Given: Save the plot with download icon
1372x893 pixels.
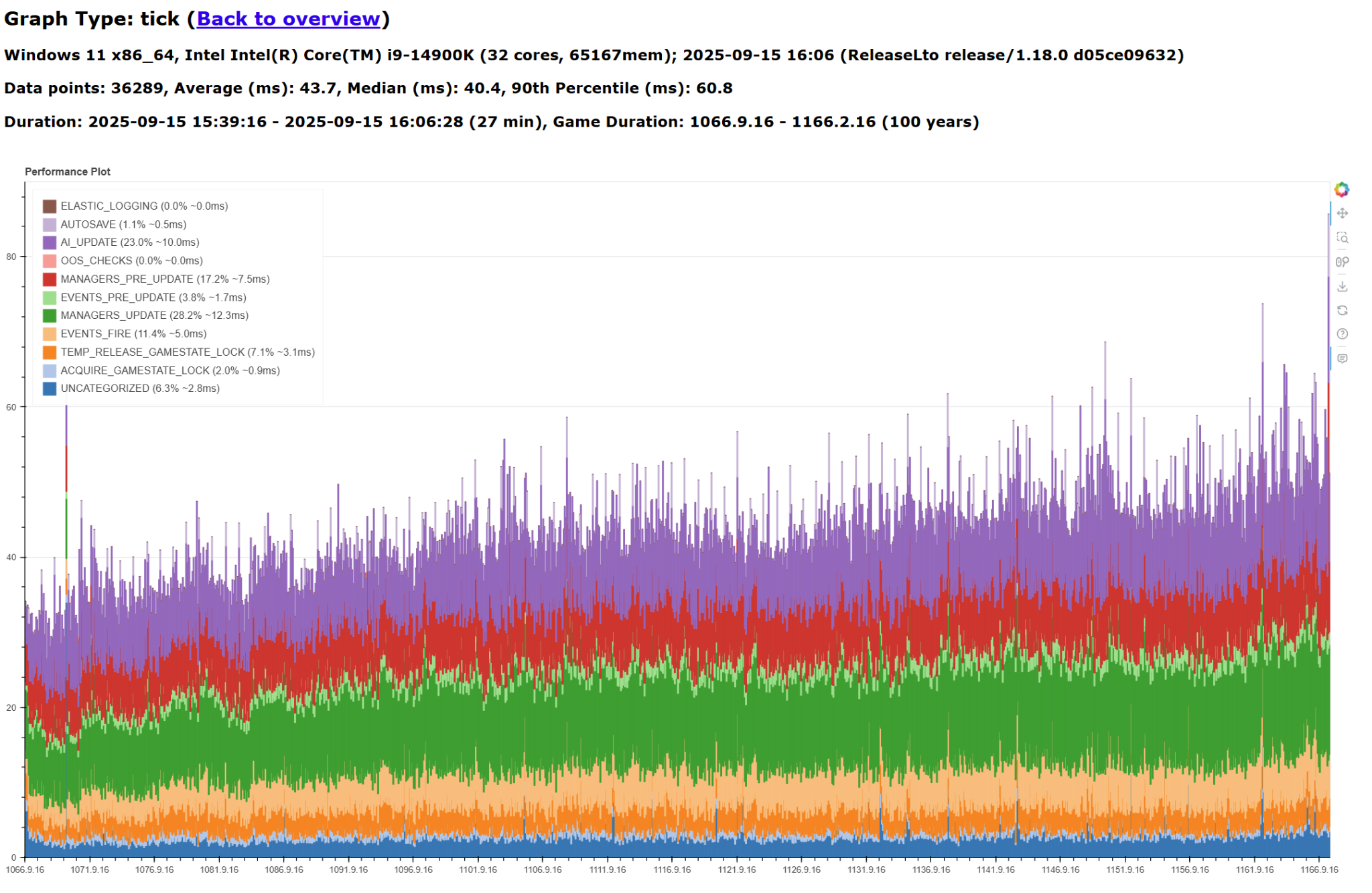Looking at the screenshot, I should (x=1342, y=286).
